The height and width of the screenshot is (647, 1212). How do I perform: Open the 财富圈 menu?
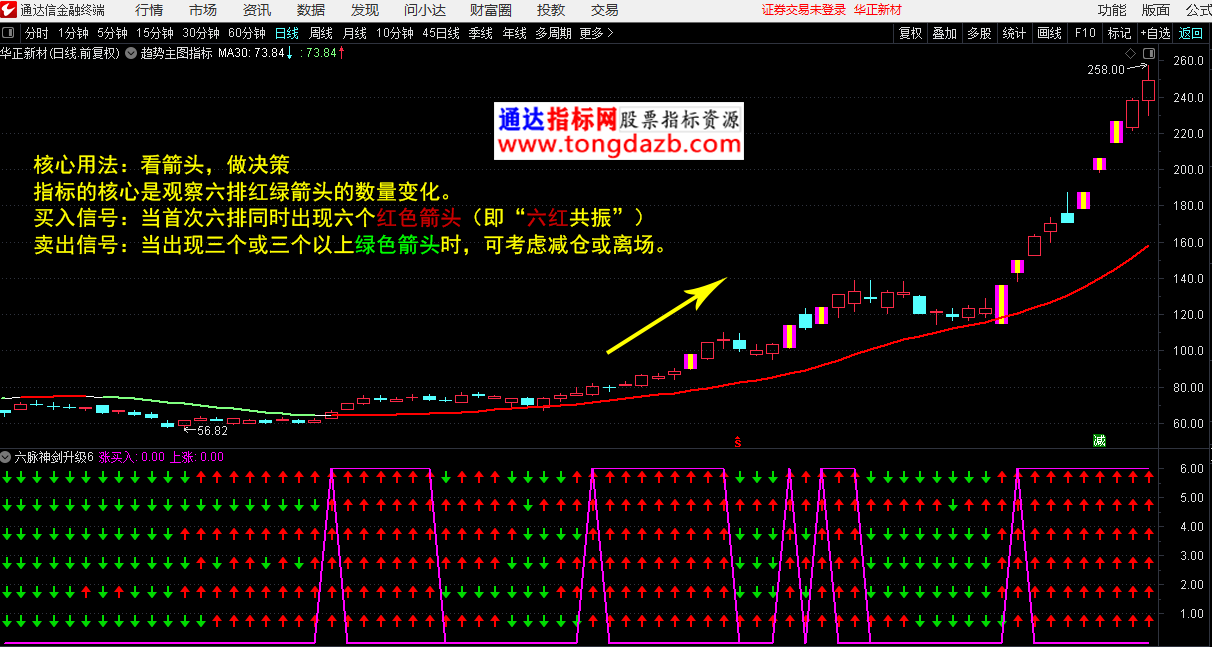pos(491,10)
